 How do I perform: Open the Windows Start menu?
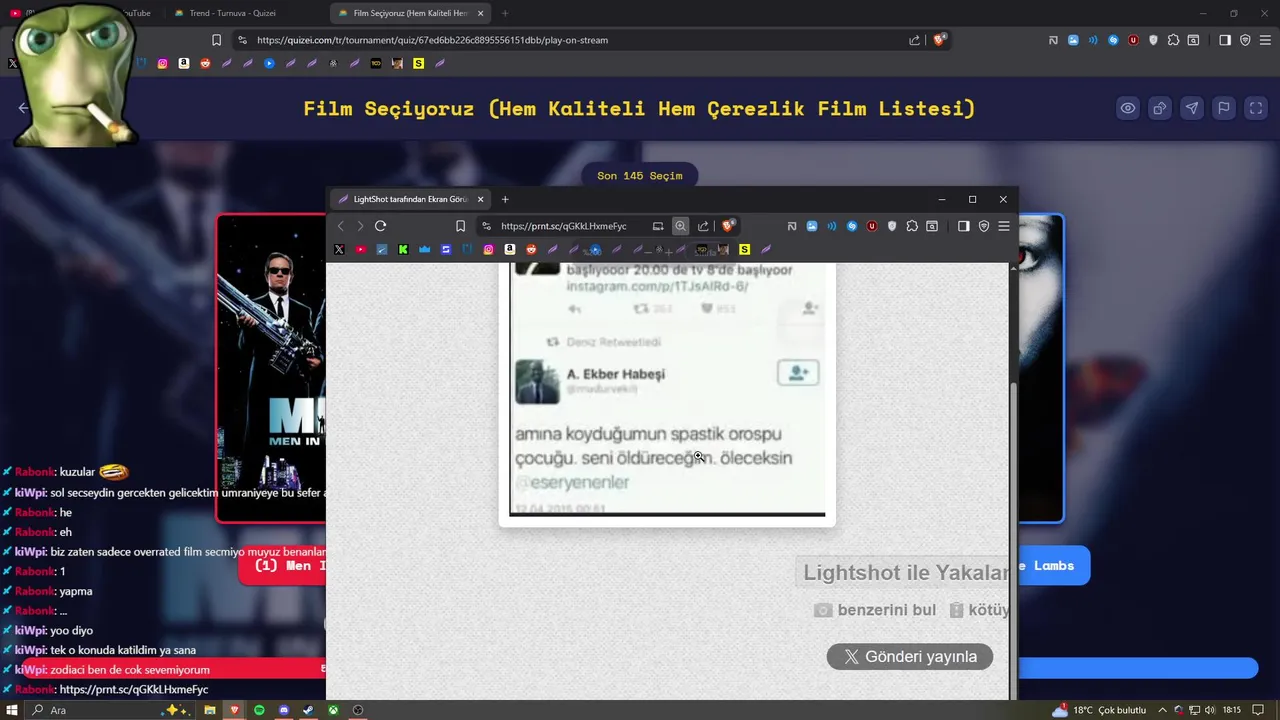[11, 710]
